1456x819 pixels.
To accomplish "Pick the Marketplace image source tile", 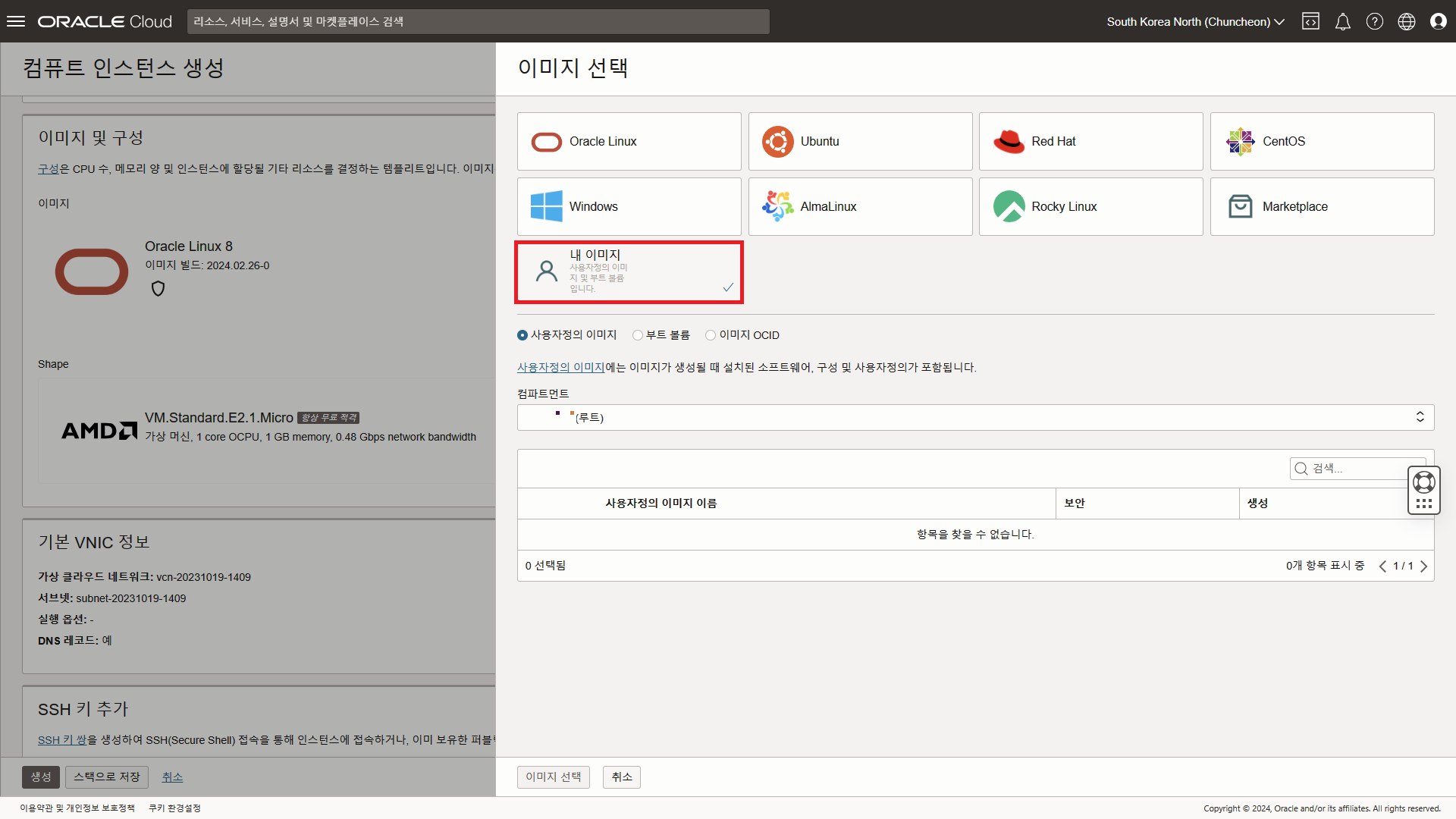I will (1322, 207).
